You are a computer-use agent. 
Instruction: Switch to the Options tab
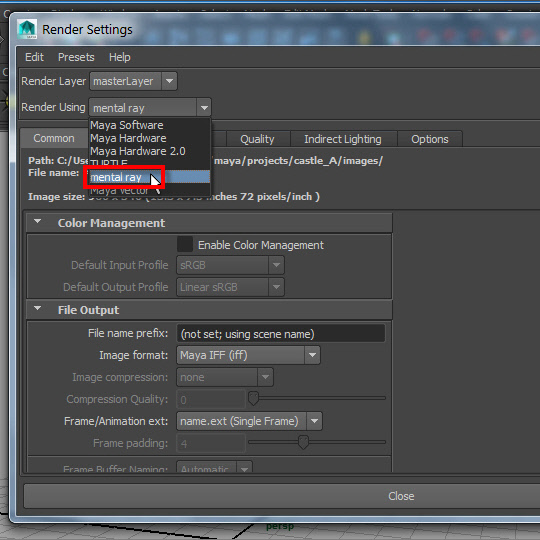[x=429, y=139]
